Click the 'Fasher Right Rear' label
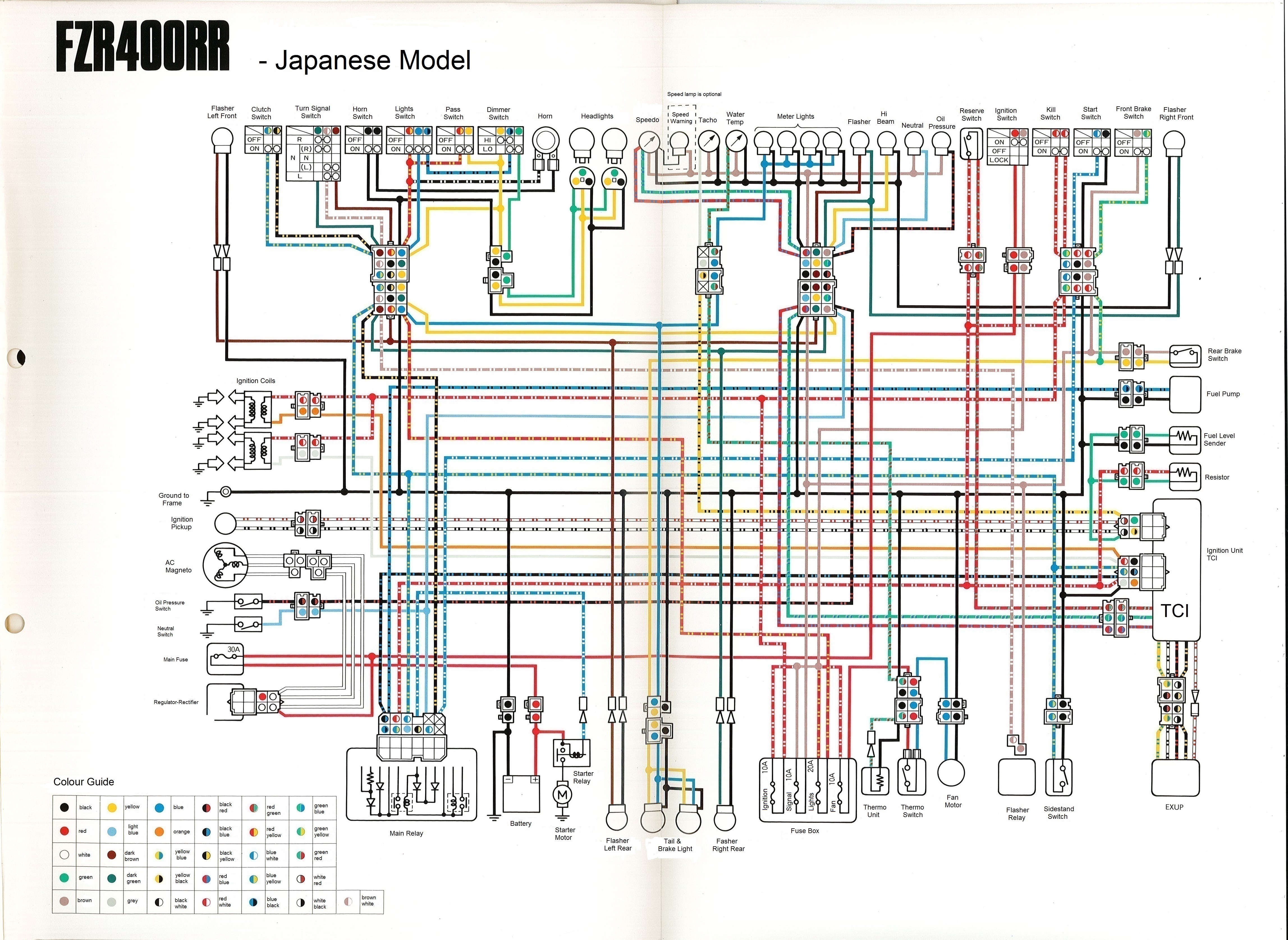1288x940 pixels. (x=728, y=845)
